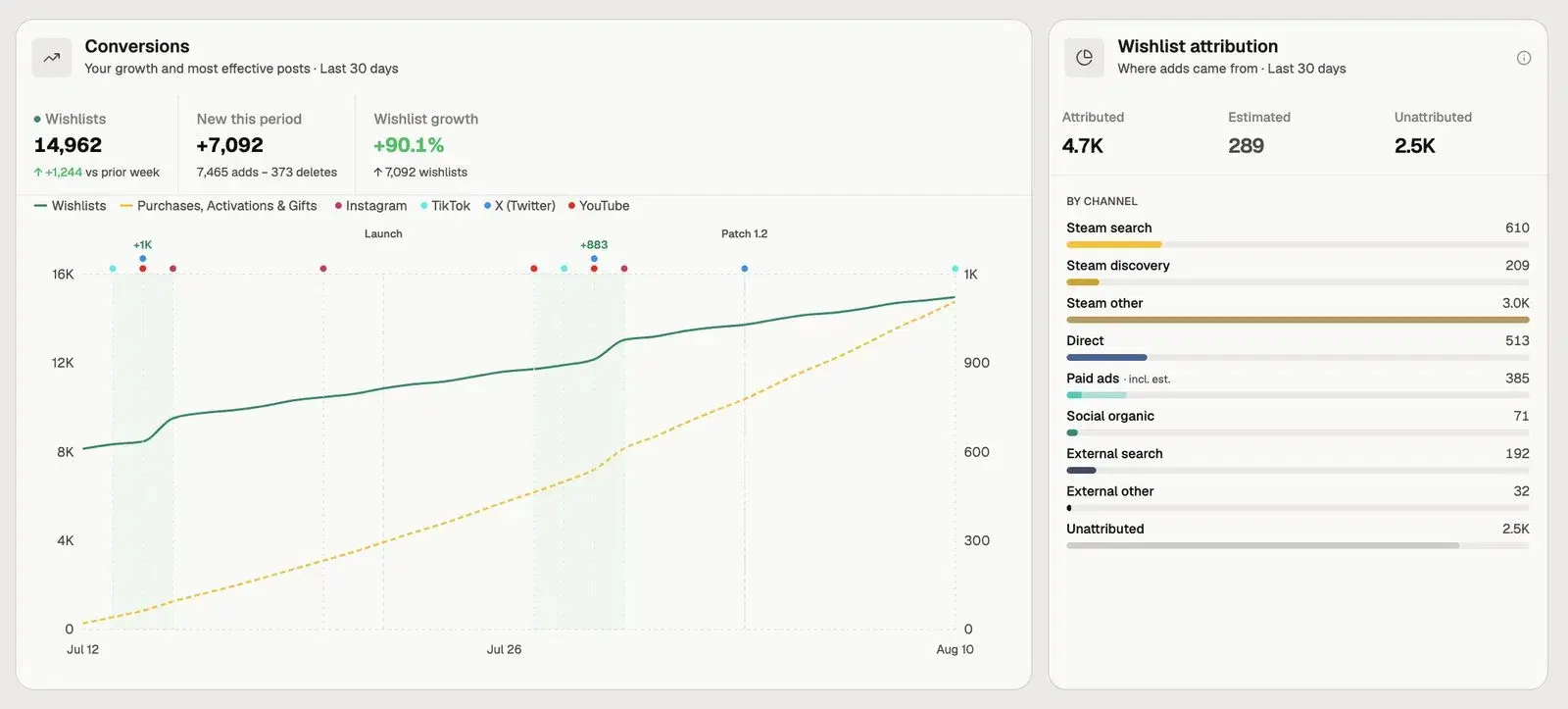Viewport: 1568px width, 709px height.
Task: Click the +1,244 vs prior week figure
Action: coord(96,173)
